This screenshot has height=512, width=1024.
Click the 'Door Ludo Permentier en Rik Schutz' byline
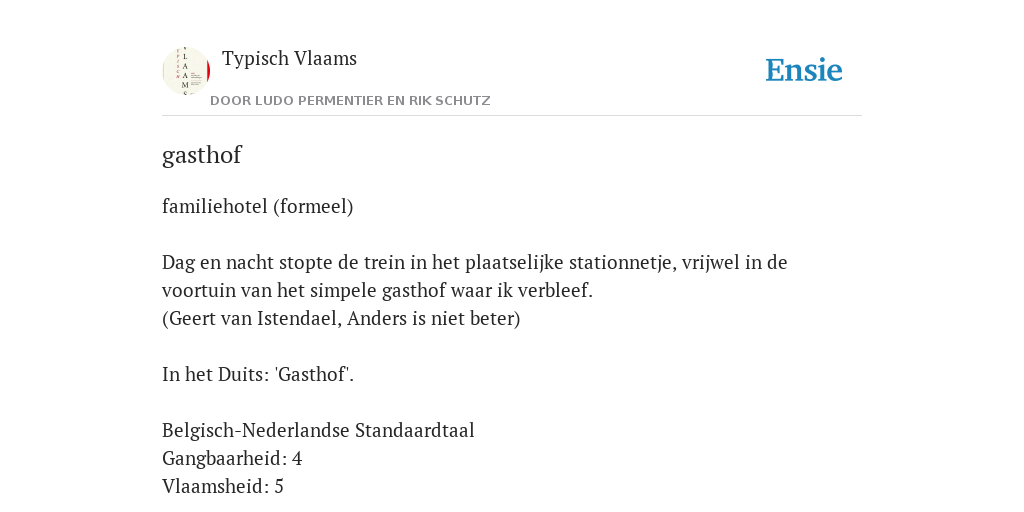pos(350,101)
